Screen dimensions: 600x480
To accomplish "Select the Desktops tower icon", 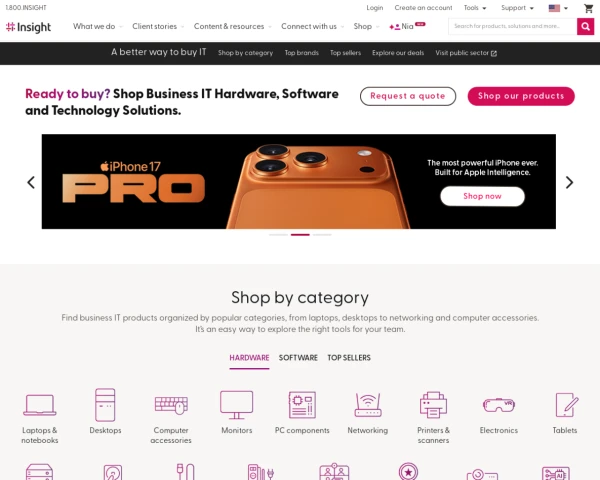I will [105, 405].
